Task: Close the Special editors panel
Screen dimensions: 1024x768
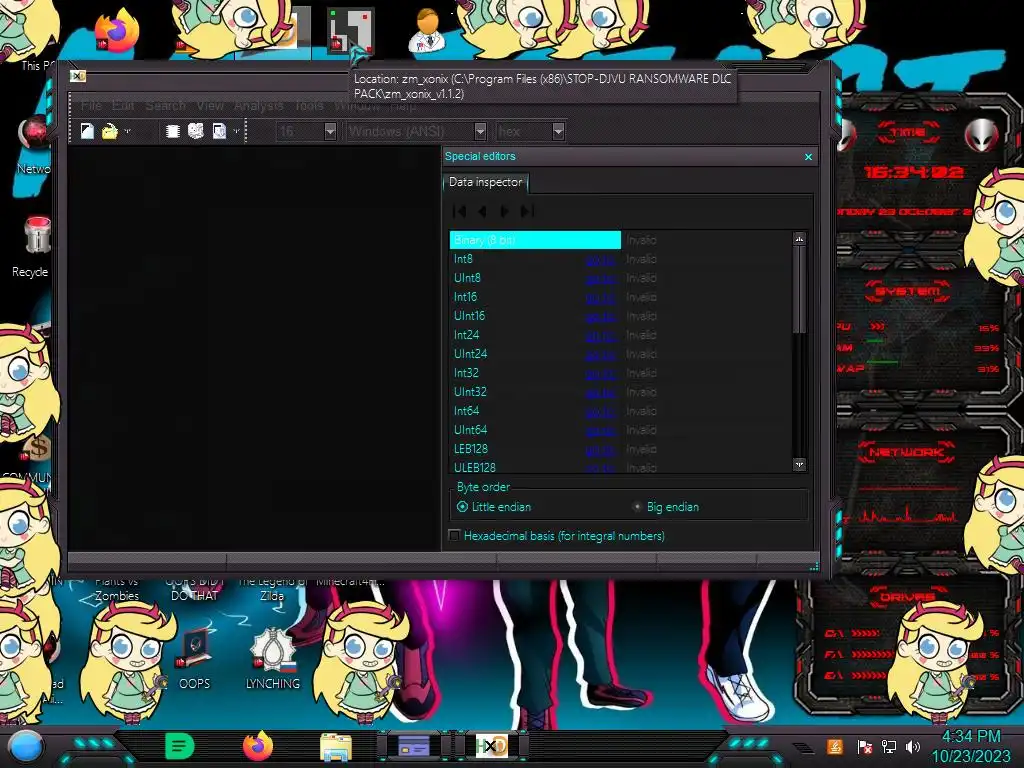Action: 808,157
